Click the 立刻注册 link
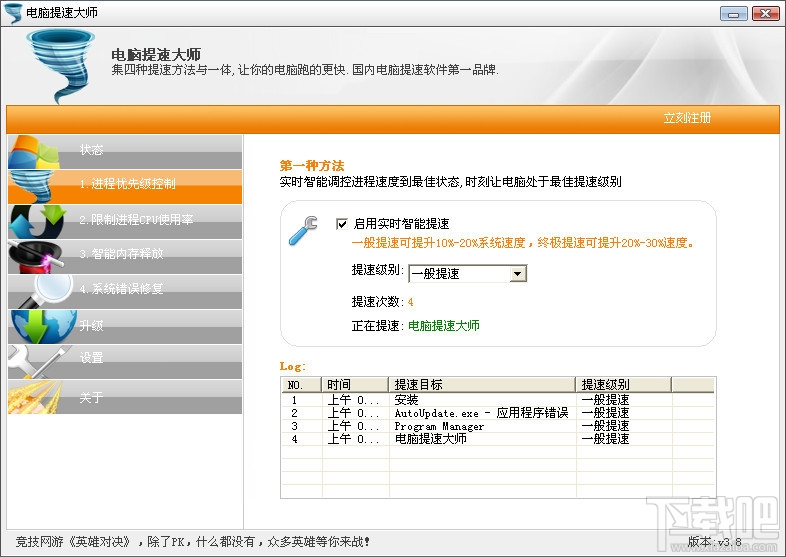This screenshot has width=786, height=557. (687, 118)
